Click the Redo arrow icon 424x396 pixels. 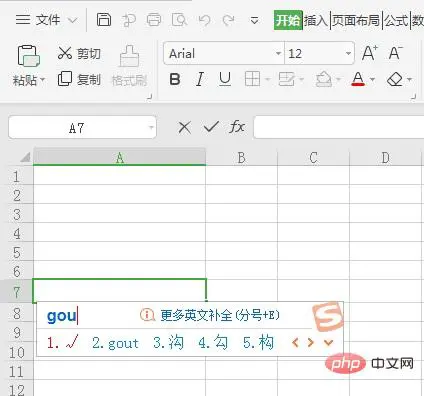(x=229, y=20)
